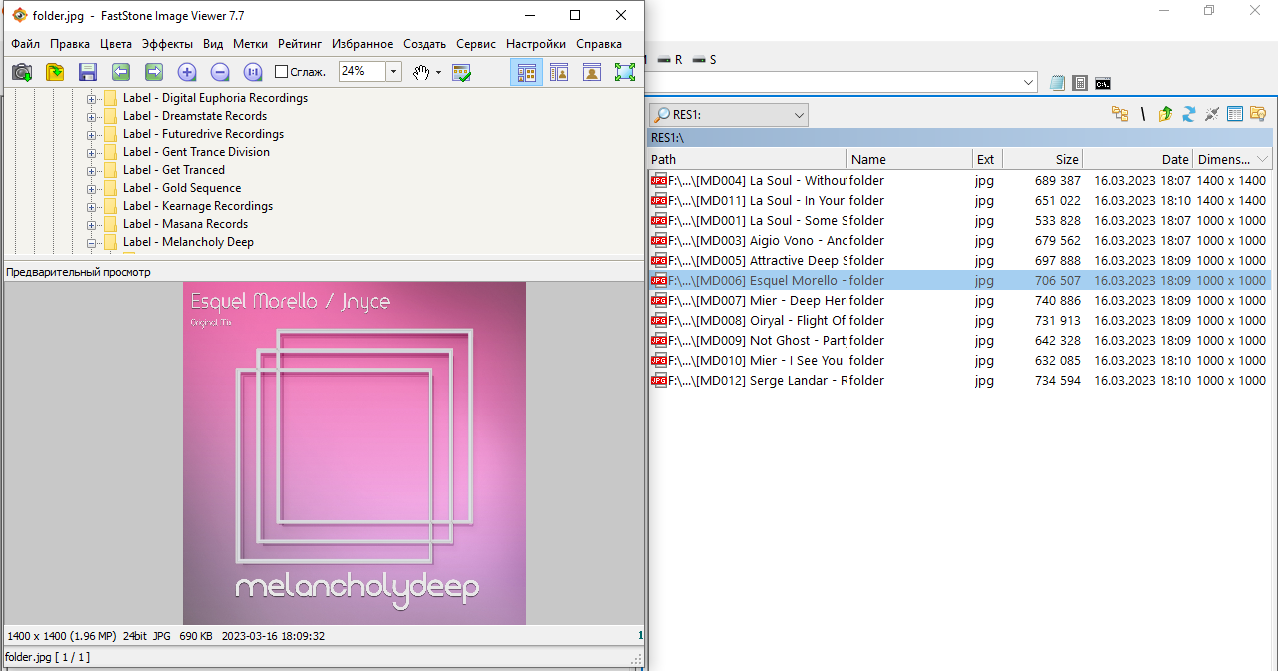Open the Справка menu
Viewport: 1278px width, 671px height.
599,44
